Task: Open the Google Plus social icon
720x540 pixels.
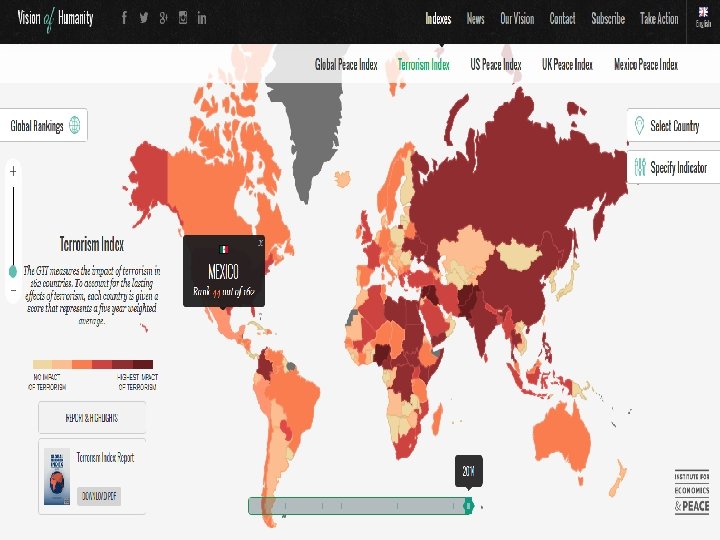Action: pyautogui.click(x=163, y=18)
